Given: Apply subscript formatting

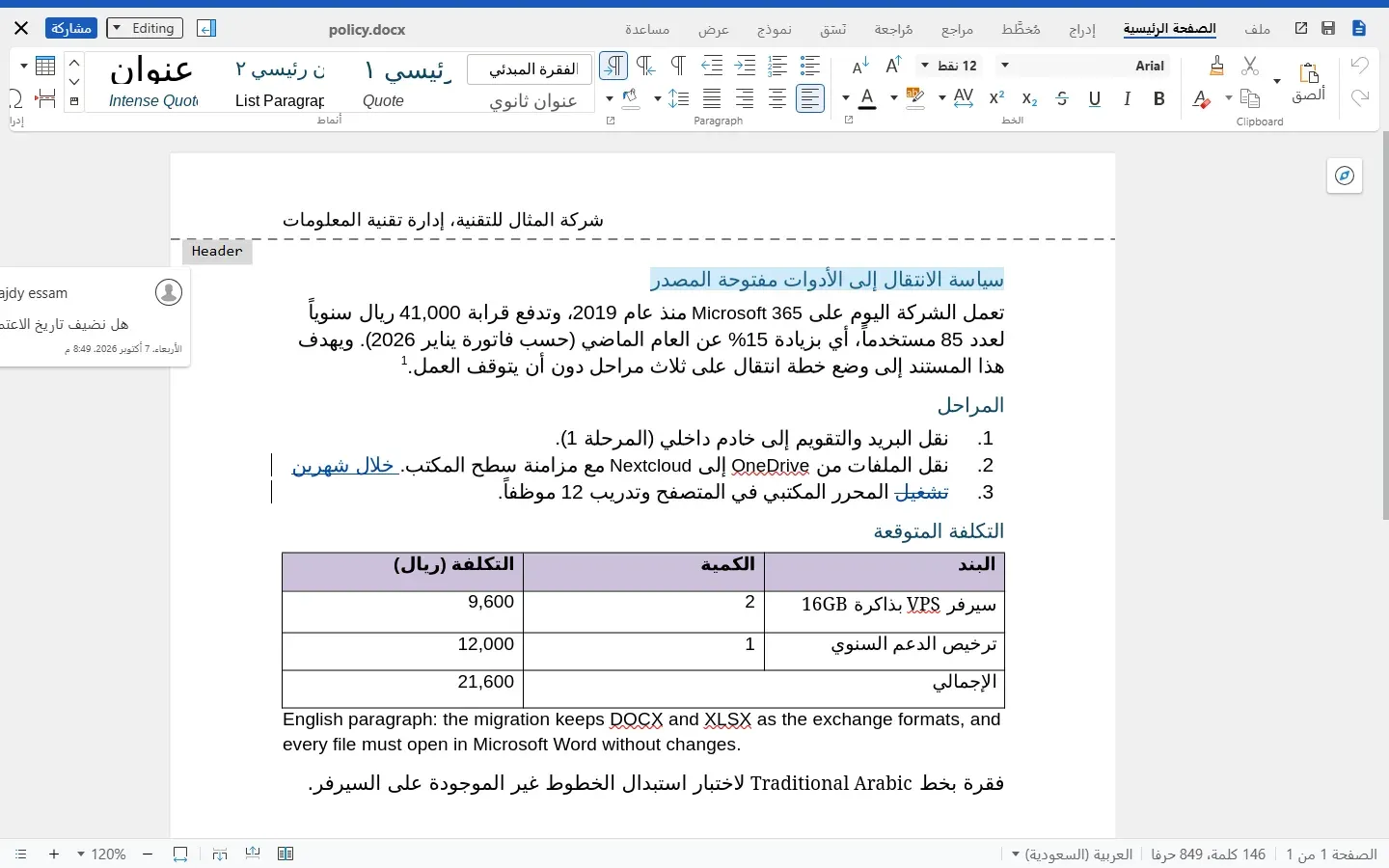Looking at the screenshot, I should pos(1029,98).
